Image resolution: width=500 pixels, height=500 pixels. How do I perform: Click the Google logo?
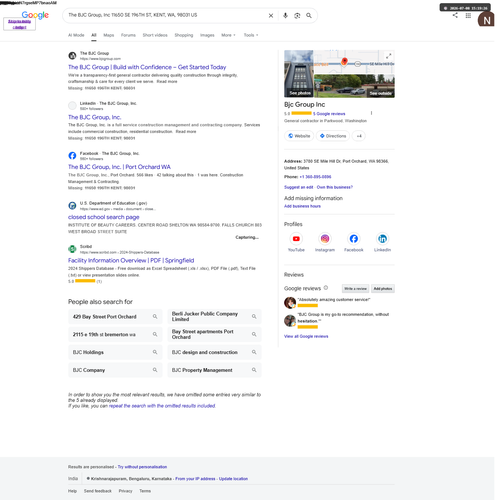point(35,15)
